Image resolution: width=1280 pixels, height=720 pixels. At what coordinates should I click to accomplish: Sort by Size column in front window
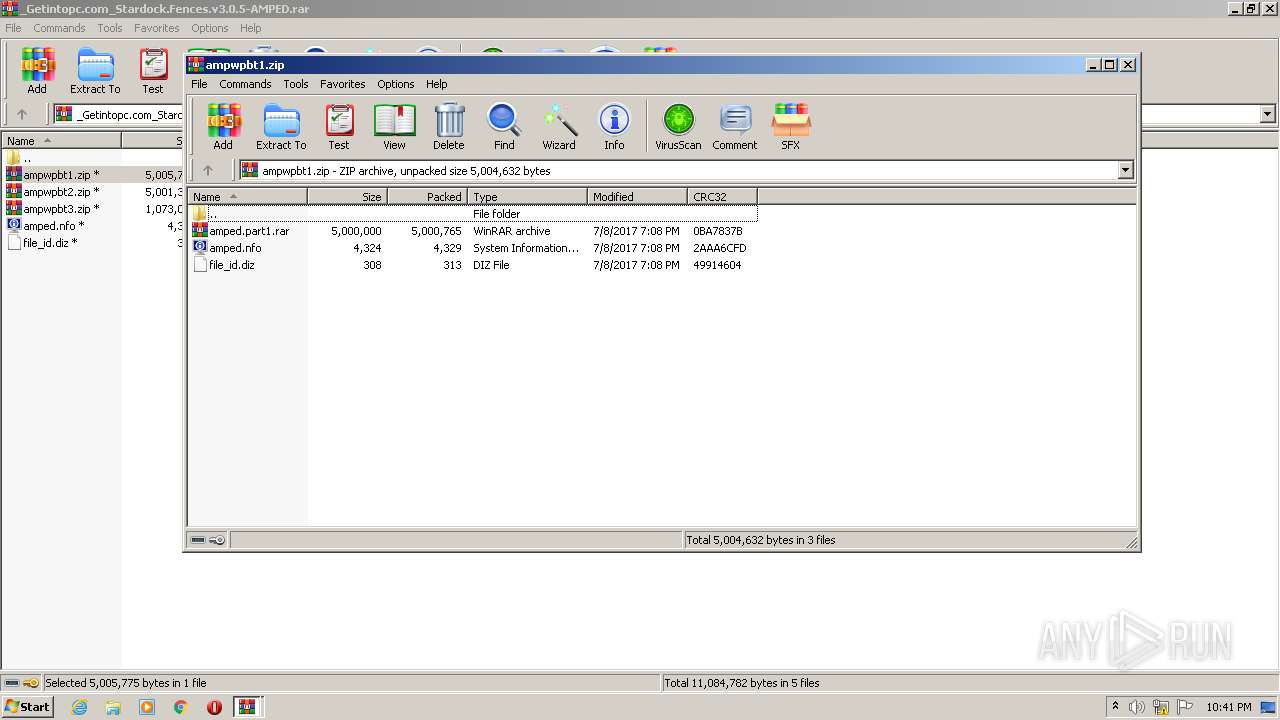(x=348, y=197)
